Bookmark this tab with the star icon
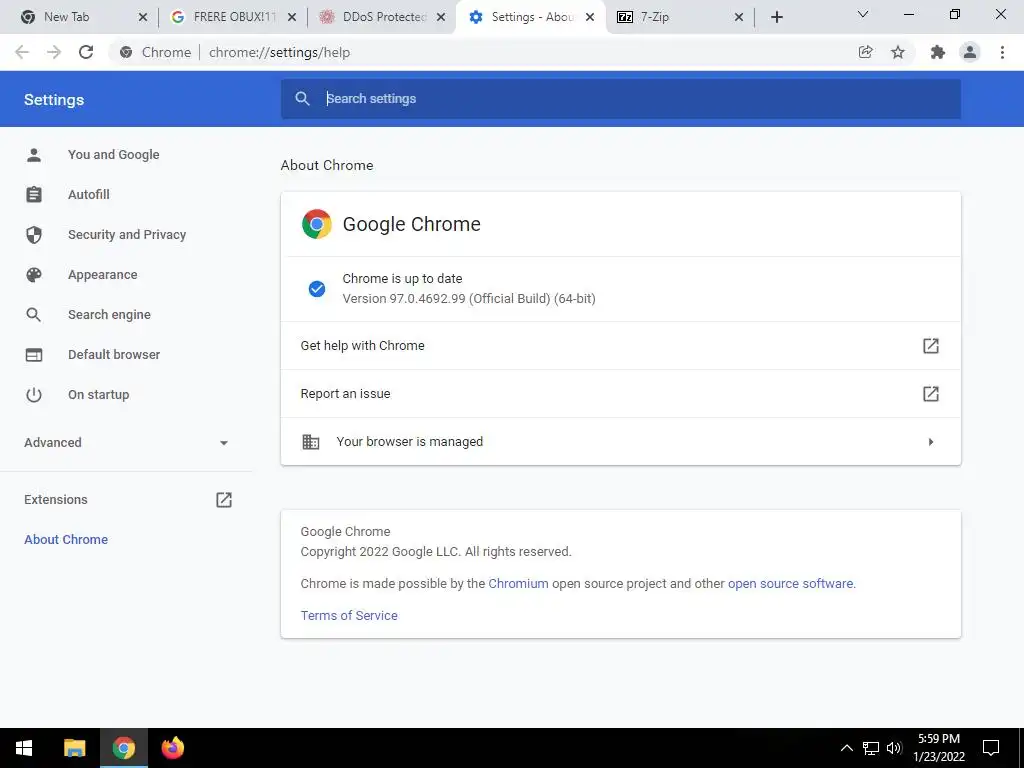 coord(898,52)
